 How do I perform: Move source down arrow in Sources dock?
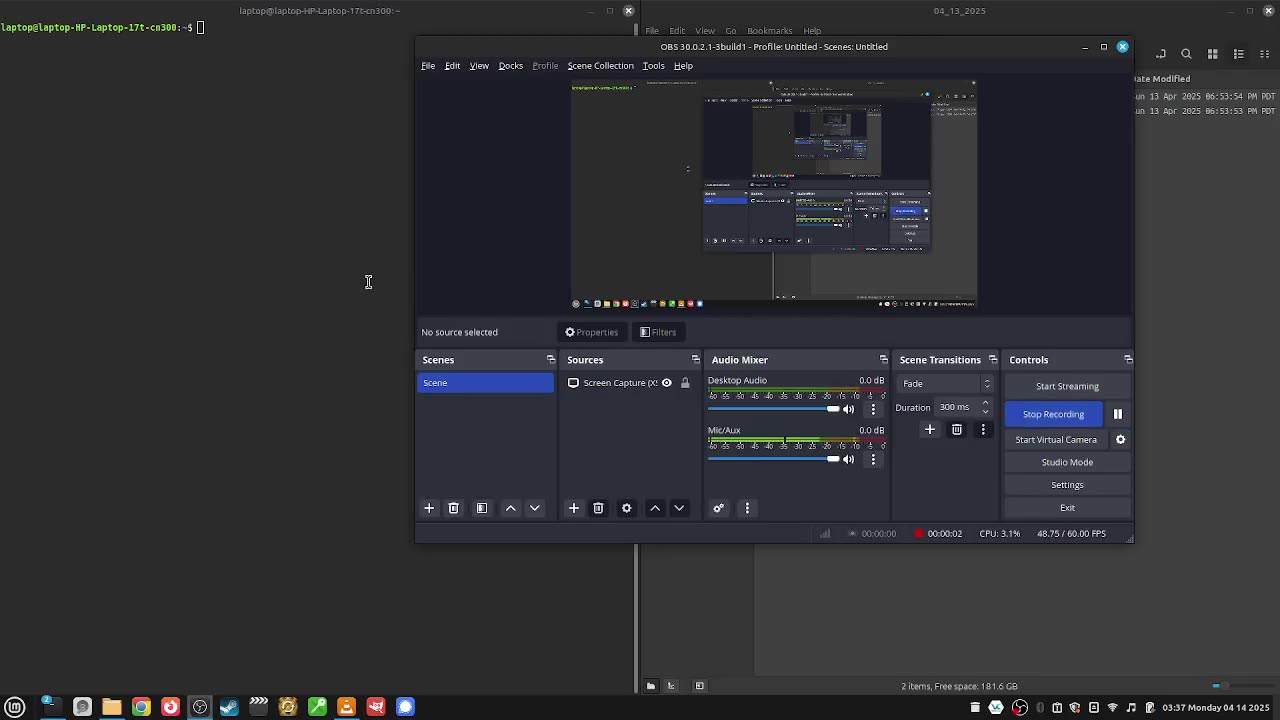click(x=679, y=508)
